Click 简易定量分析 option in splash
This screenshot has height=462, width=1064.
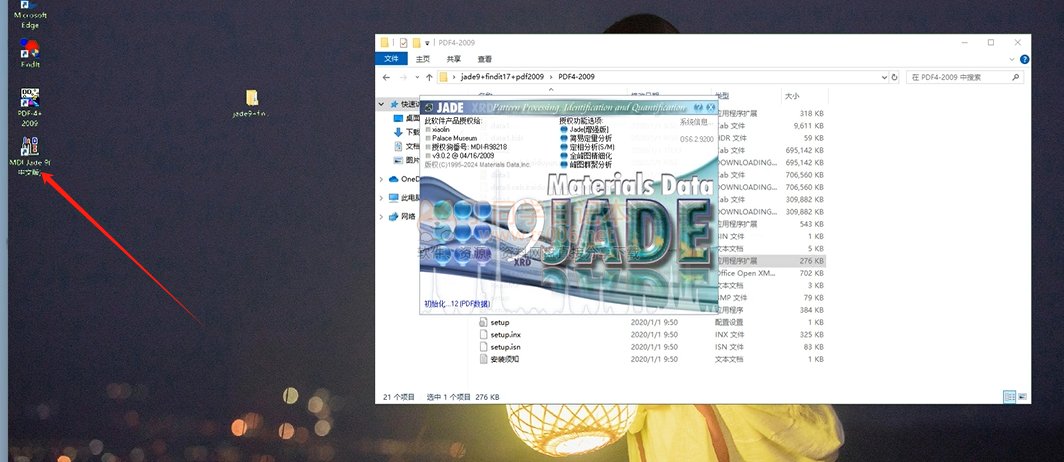coord(586,138)
